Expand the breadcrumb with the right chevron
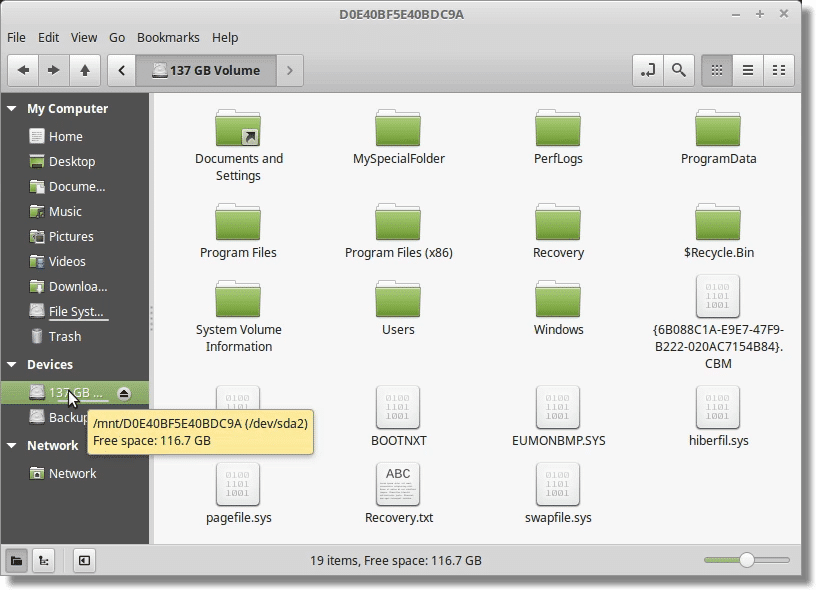 coord(290,71)
